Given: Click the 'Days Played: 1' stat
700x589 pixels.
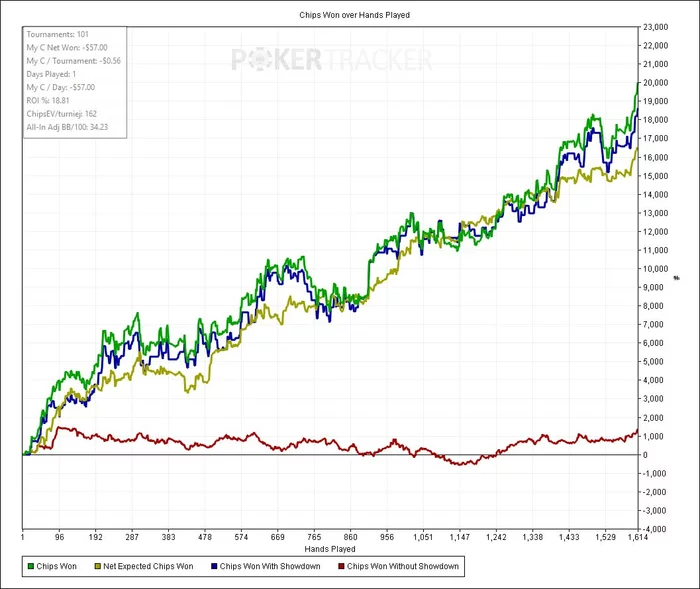Looking at the screenshot, I should point(51,74).
